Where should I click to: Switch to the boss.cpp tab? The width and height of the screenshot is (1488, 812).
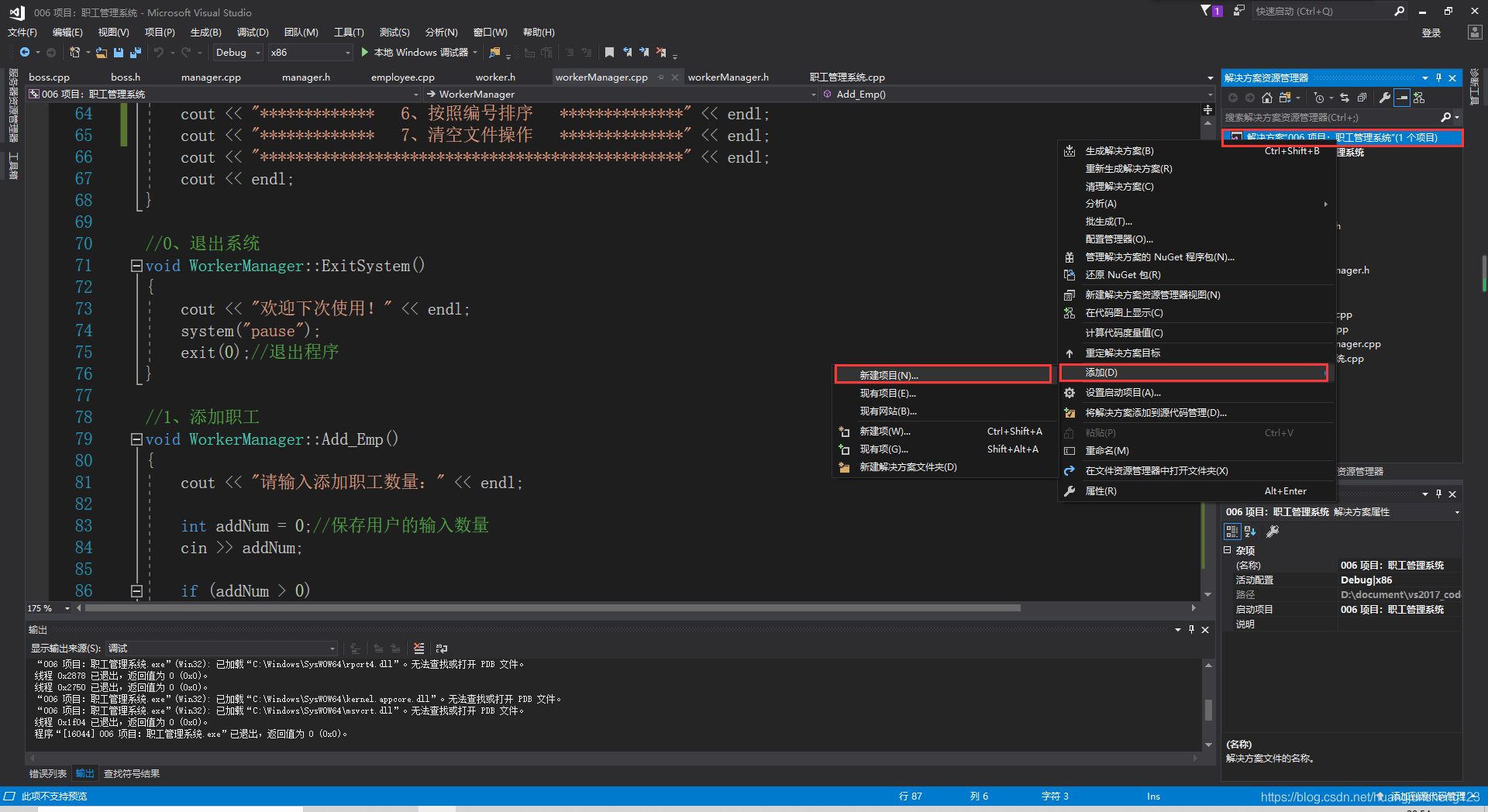pos(50,77)
